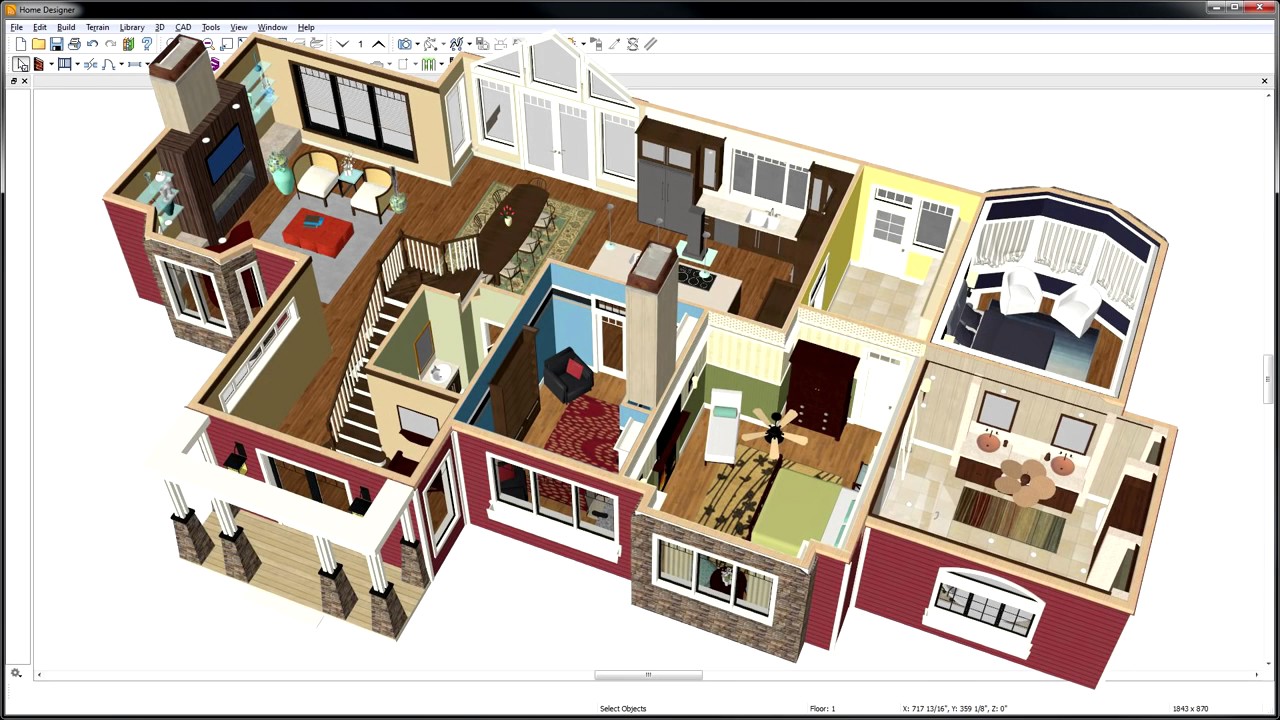Open dropdown beside the green fence icon
Viewport: 1280px width, 720px height.
click(x=441, y=65)
